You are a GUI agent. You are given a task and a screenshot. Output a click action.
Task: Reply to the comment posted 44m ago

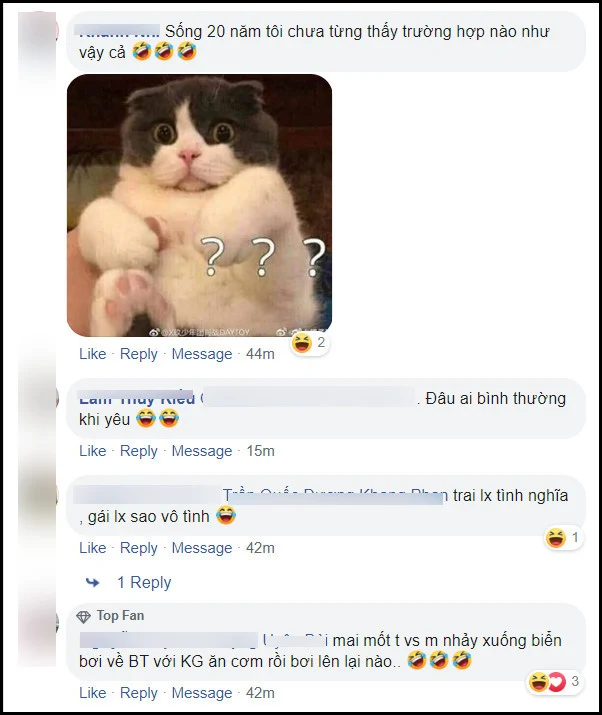point(139,354)
